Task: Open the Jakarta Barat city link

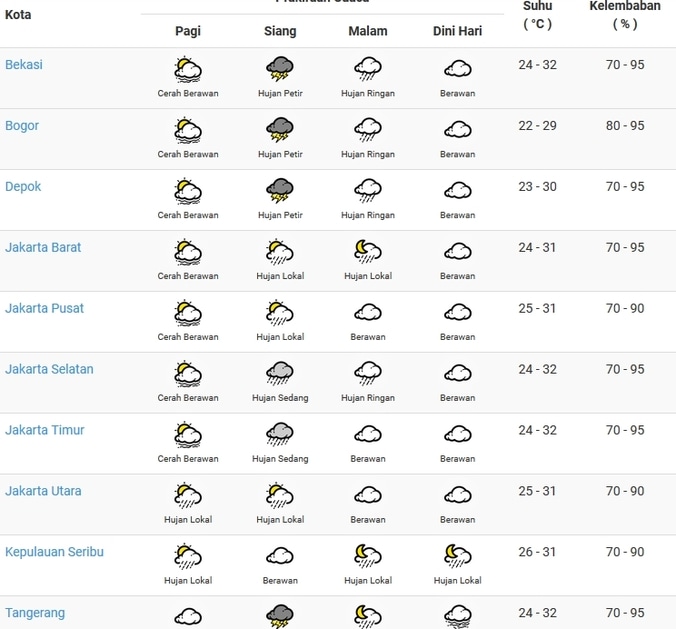Action: coord(43,248)
